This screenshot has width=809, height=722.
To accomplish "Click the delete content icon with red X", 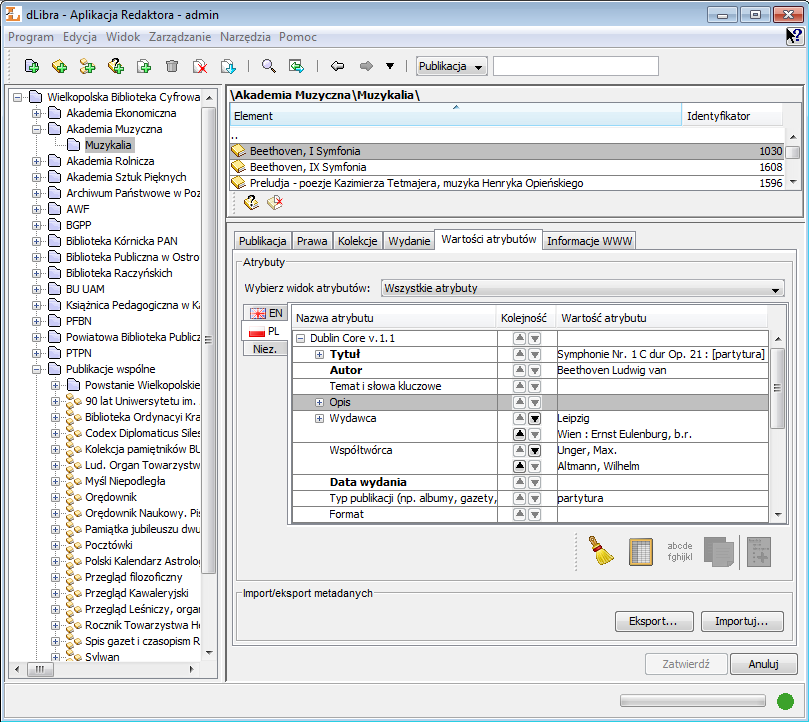I will (200, 66).
